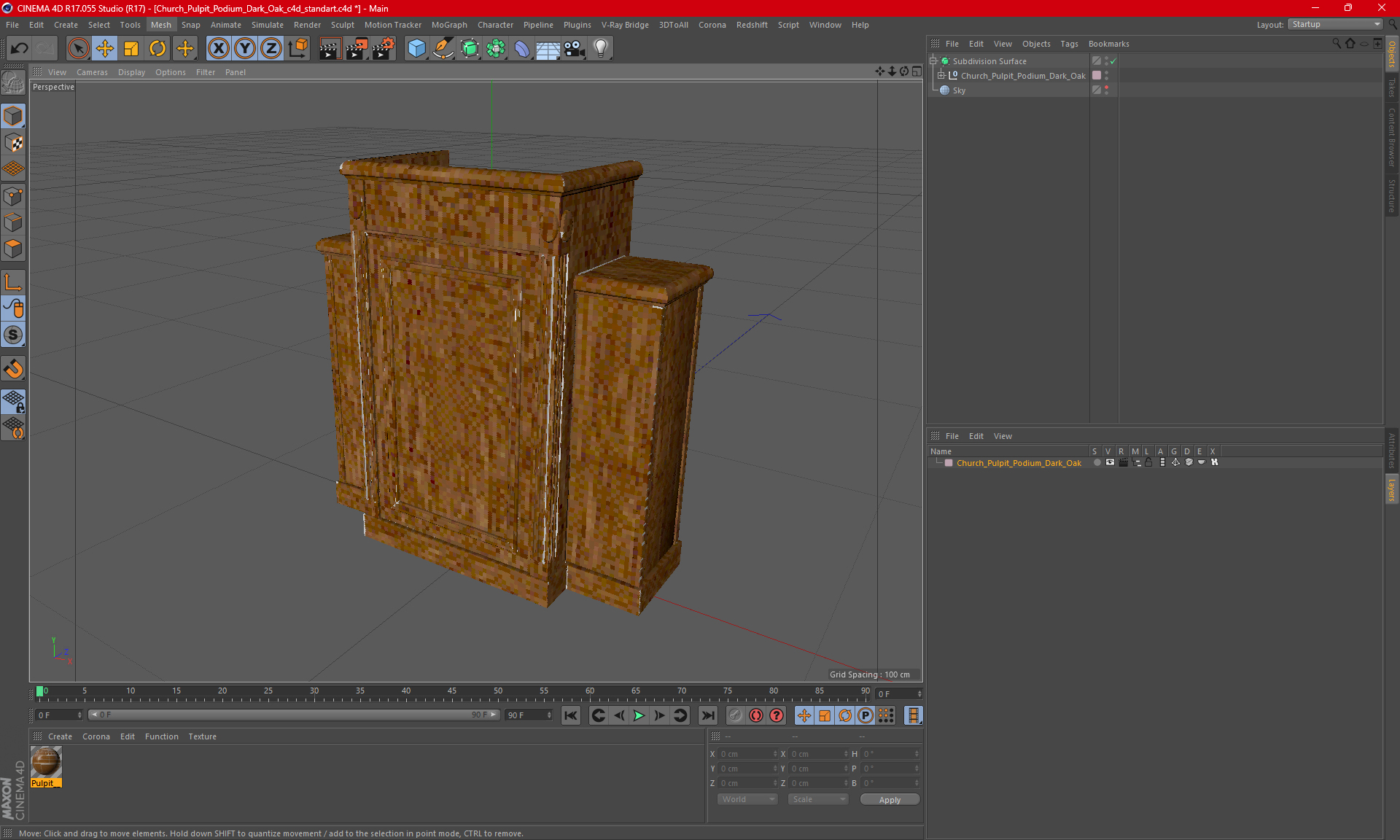This screenshot has height=840, width=1400.
Task: Switch to Points mode
Action: click(x=13, y=196)
